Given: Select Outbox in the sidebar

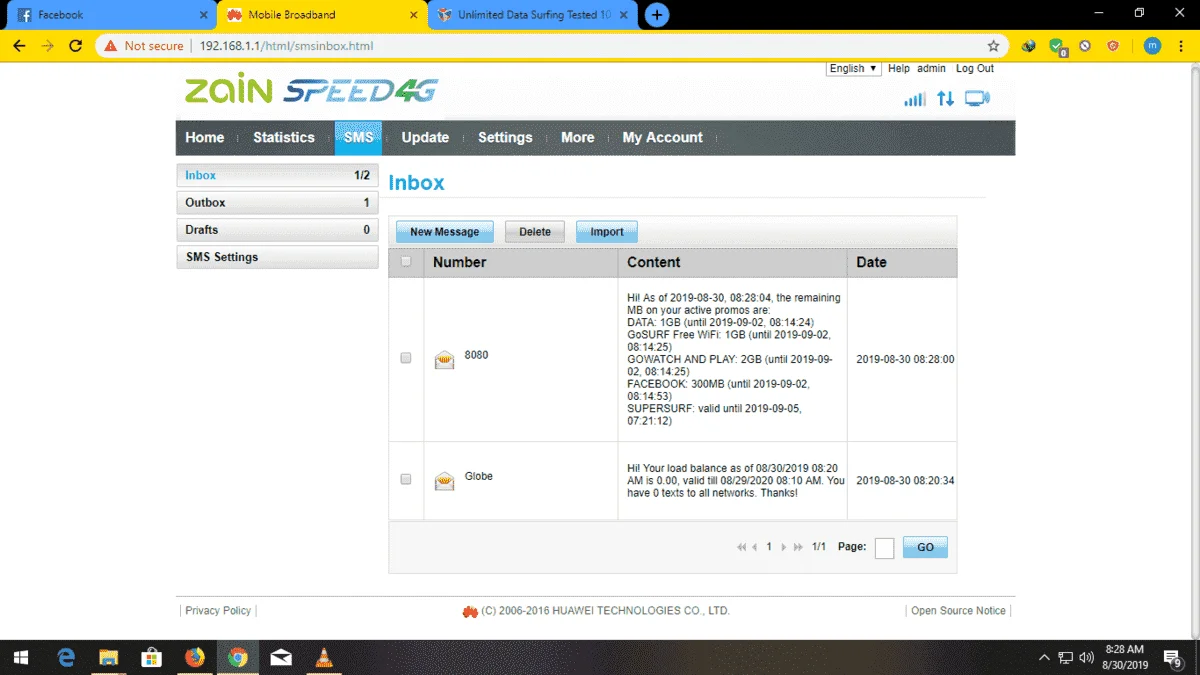Looking at the screenshot, I should (277, 202).
